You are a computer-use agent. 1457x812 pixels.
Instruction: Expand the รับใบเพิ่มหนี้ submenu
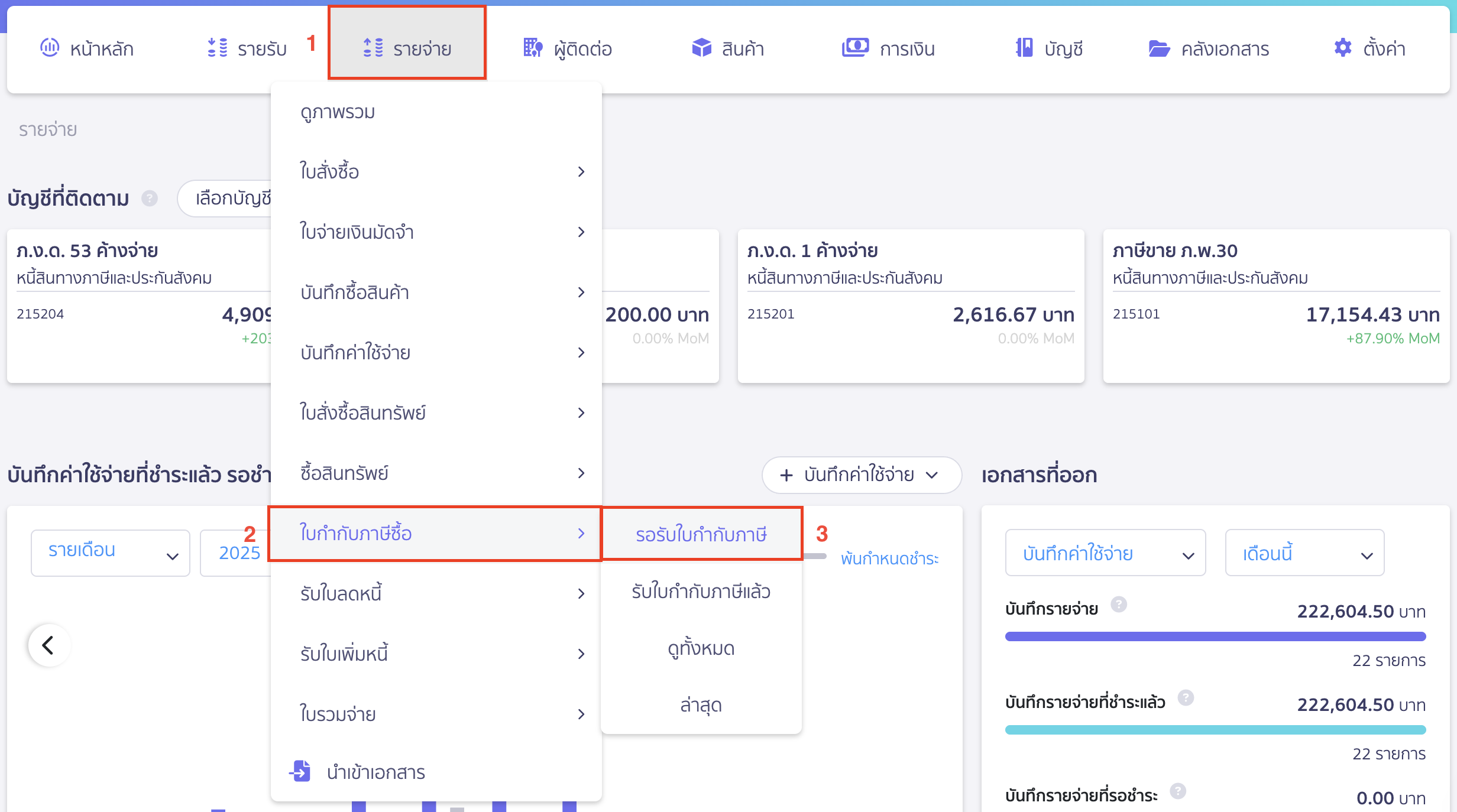[x=436, y=654]
